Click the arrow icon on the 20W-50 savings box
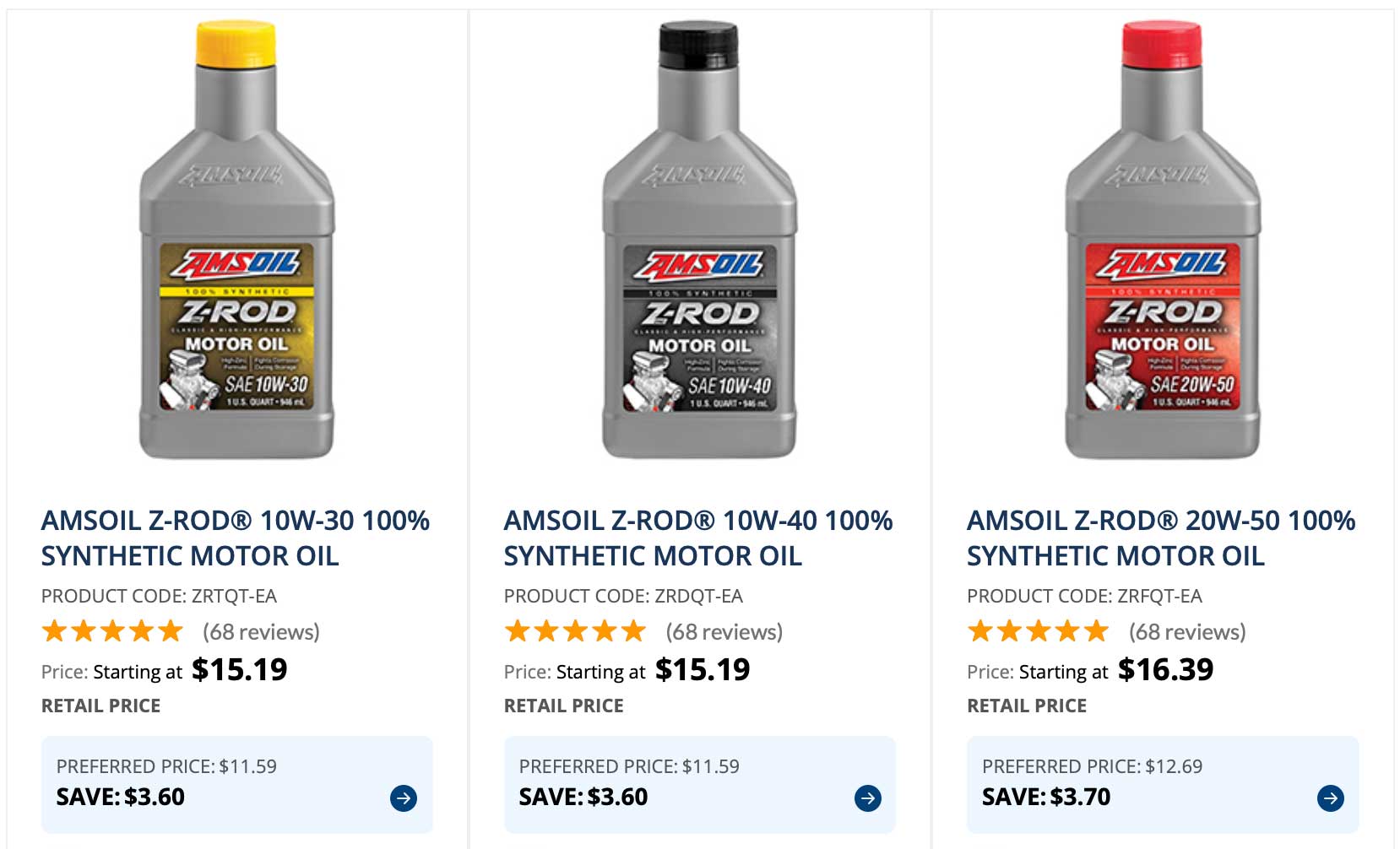This screenshot has height=849, width=1400. (1331, 796)
